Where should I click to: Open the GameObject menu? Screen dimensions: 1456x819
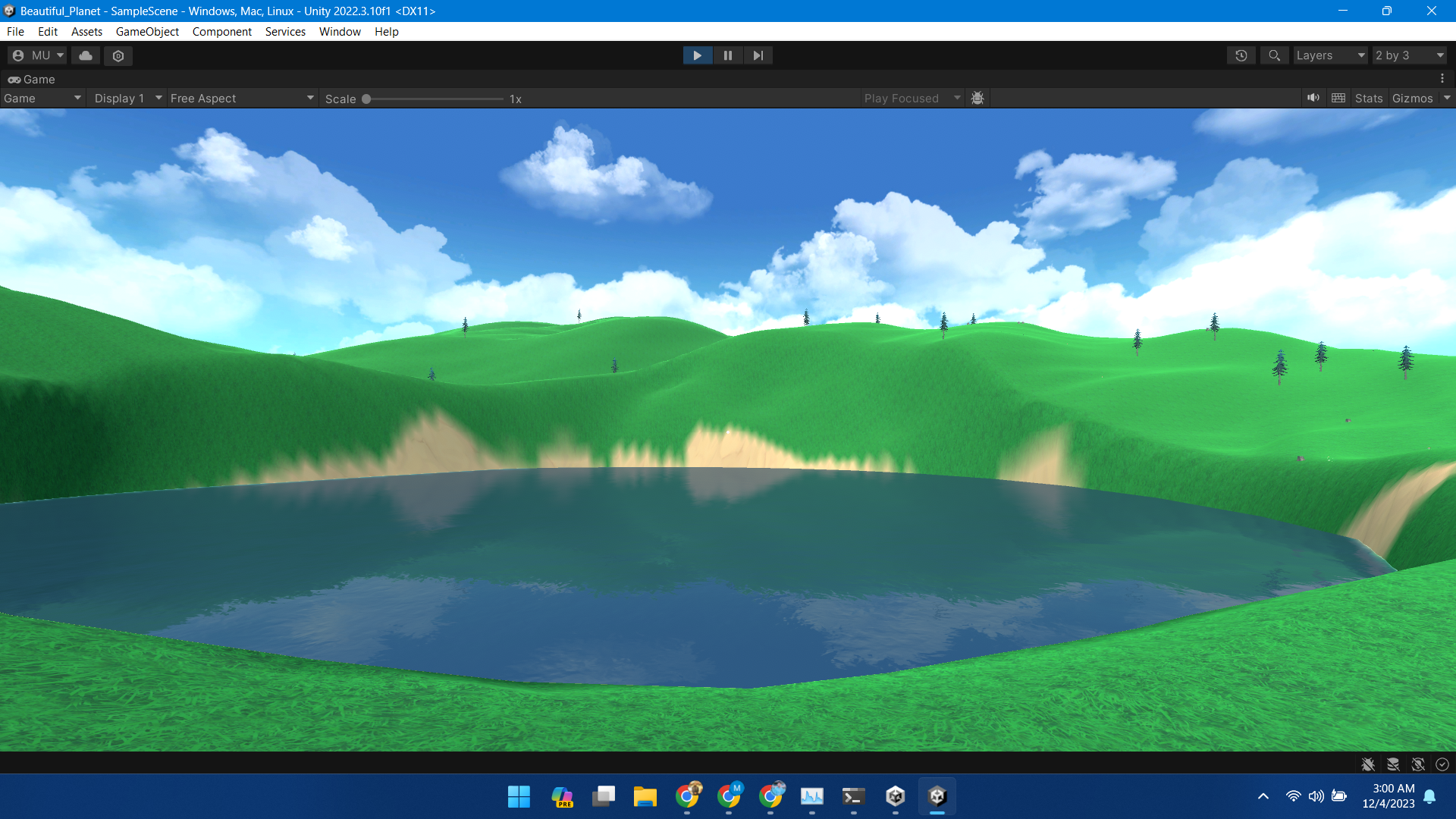147,31
